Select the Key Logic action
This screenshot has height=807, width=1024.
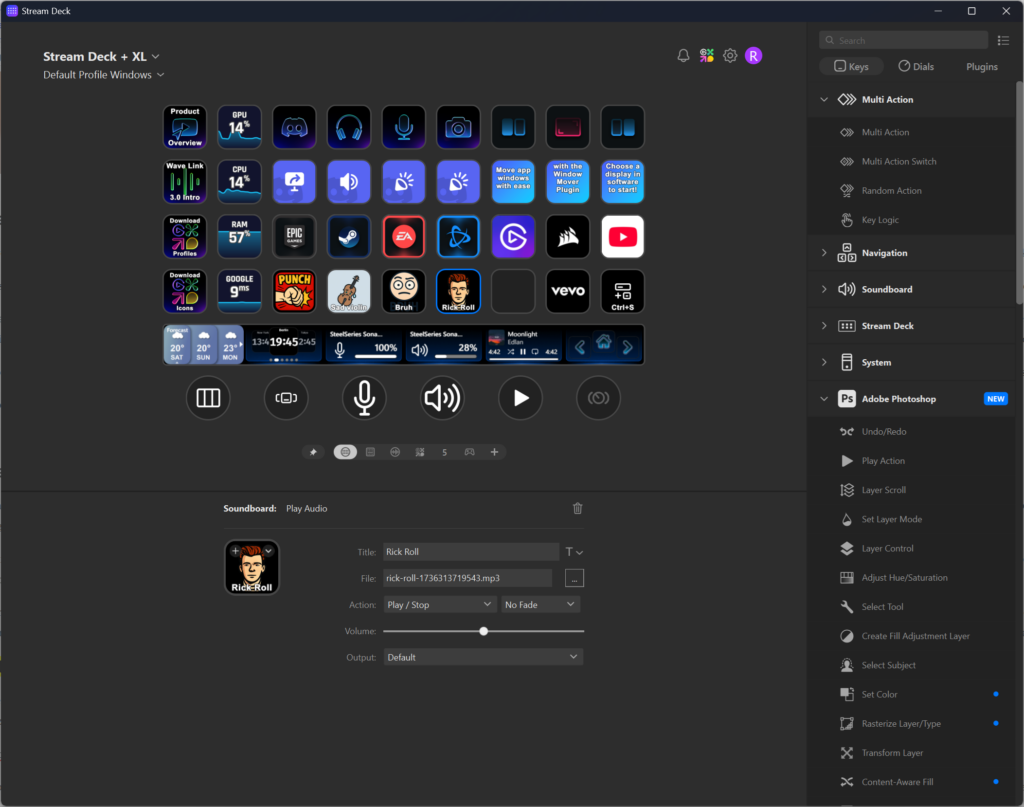(x=880, y=220)
